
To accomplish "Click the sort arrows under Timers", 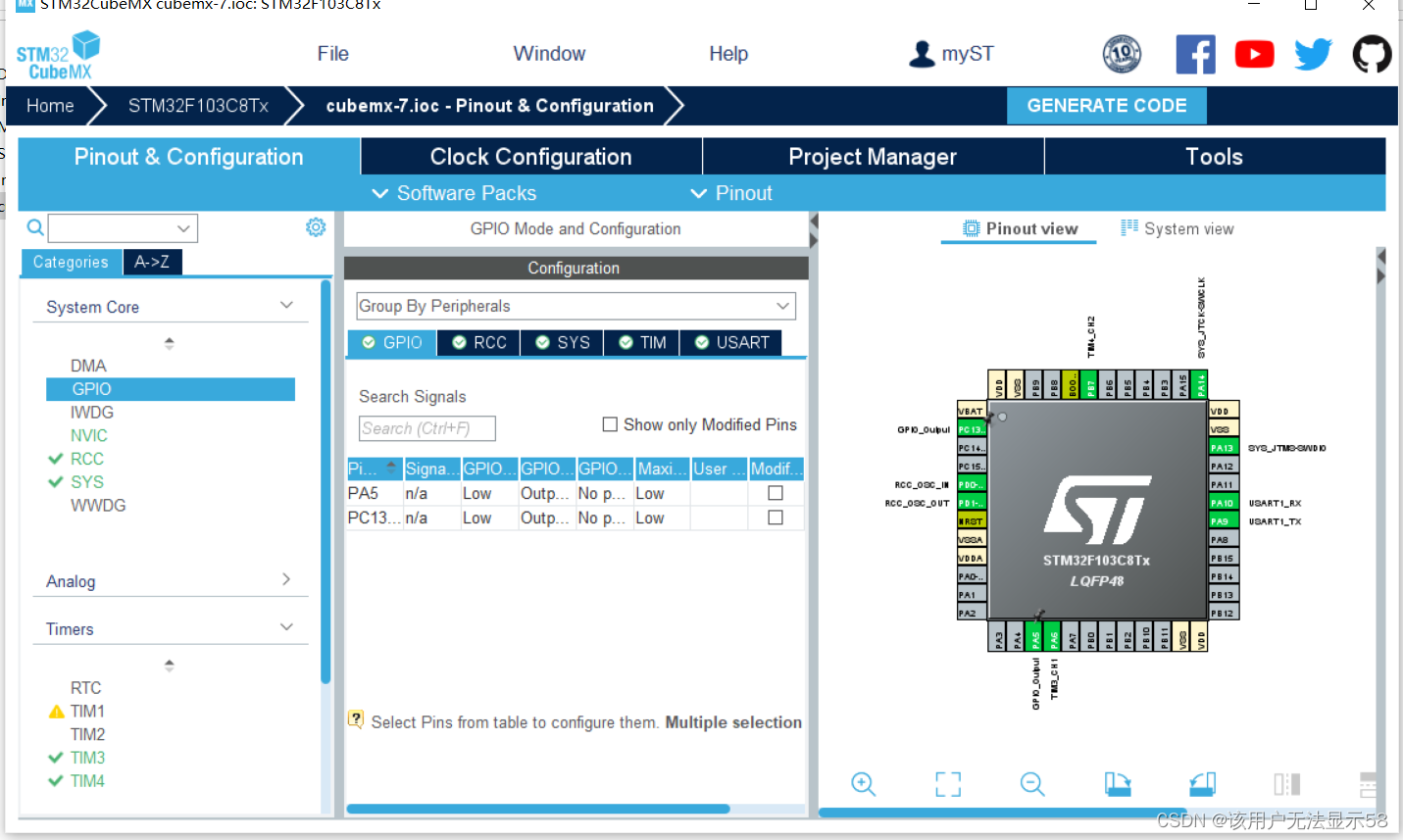I will coord(169,665).
